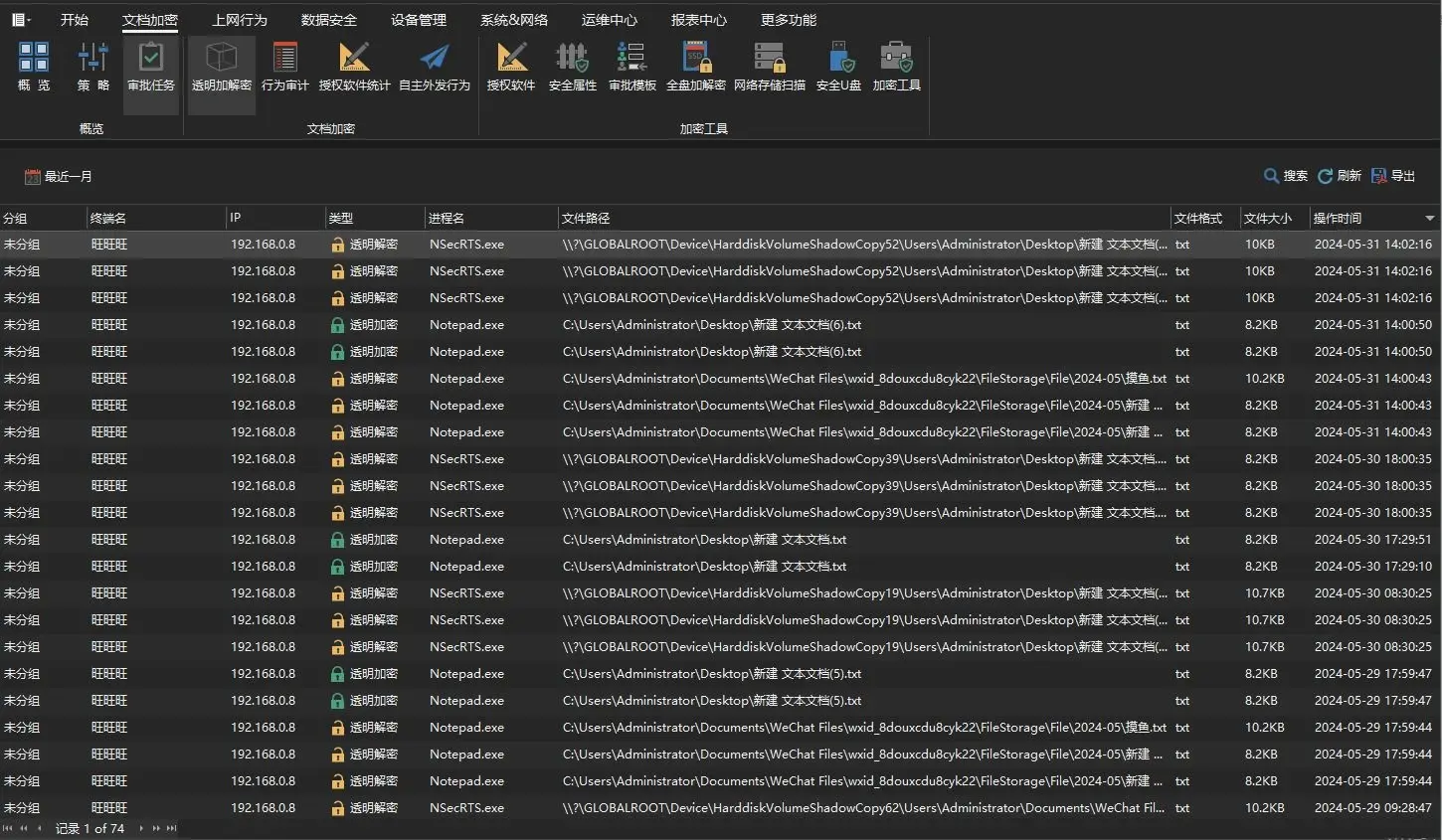Image resolution: width=1442 pixels, height=840 pixels.
Task: Select the row timestamped 2024-05-30 17:29:10
Action: tap(721, 567)
